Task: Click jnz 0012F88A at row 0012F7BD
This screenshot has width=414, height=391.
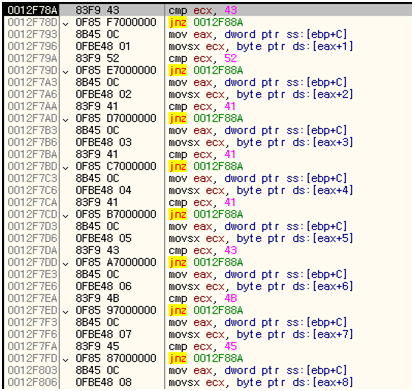Action: pos(206,166)
